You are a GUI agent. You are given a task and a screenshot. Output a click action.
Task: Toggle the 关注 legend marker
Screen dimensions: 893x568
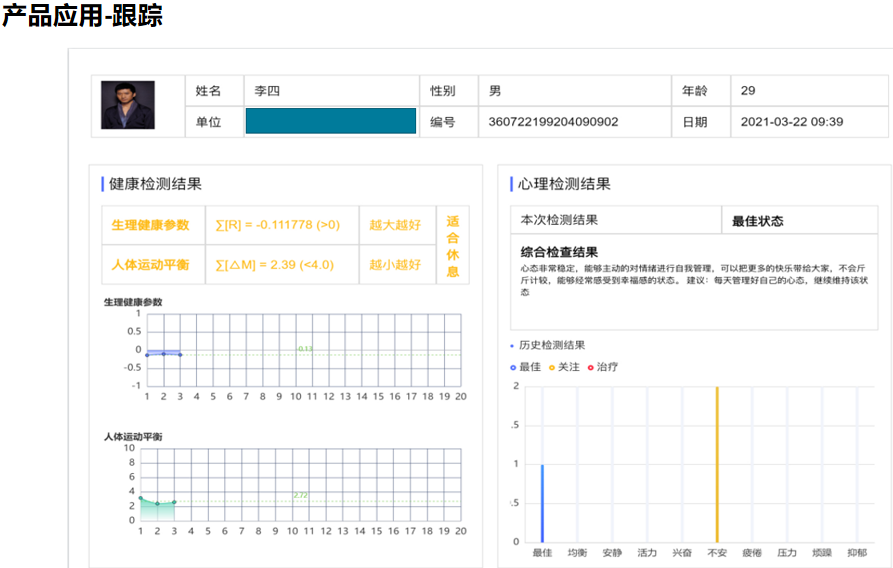pos(552,367)
